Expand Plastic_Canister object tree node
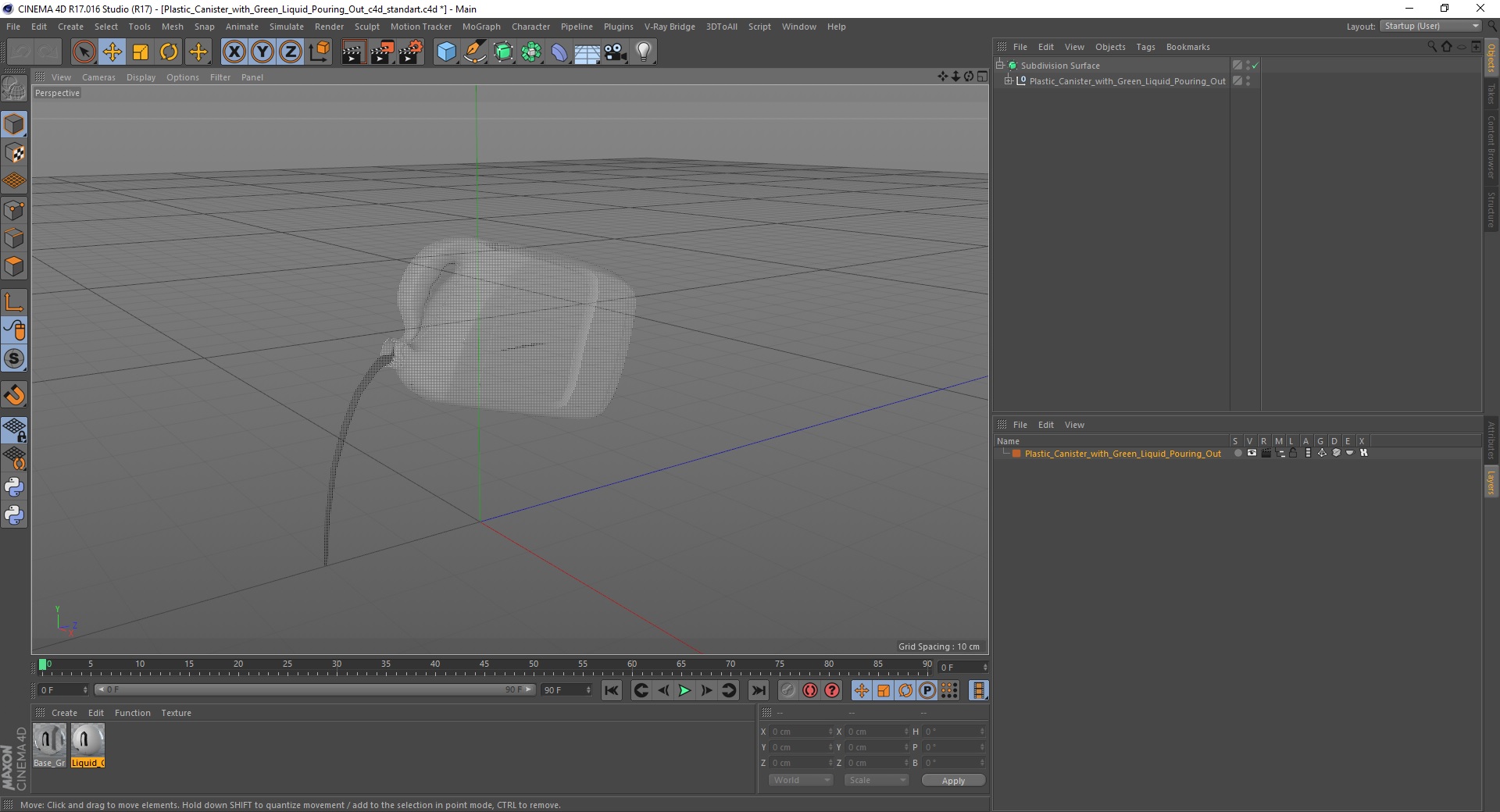Image resolution: width=1500 pixels, height=812 pixels. [1009, 81]
